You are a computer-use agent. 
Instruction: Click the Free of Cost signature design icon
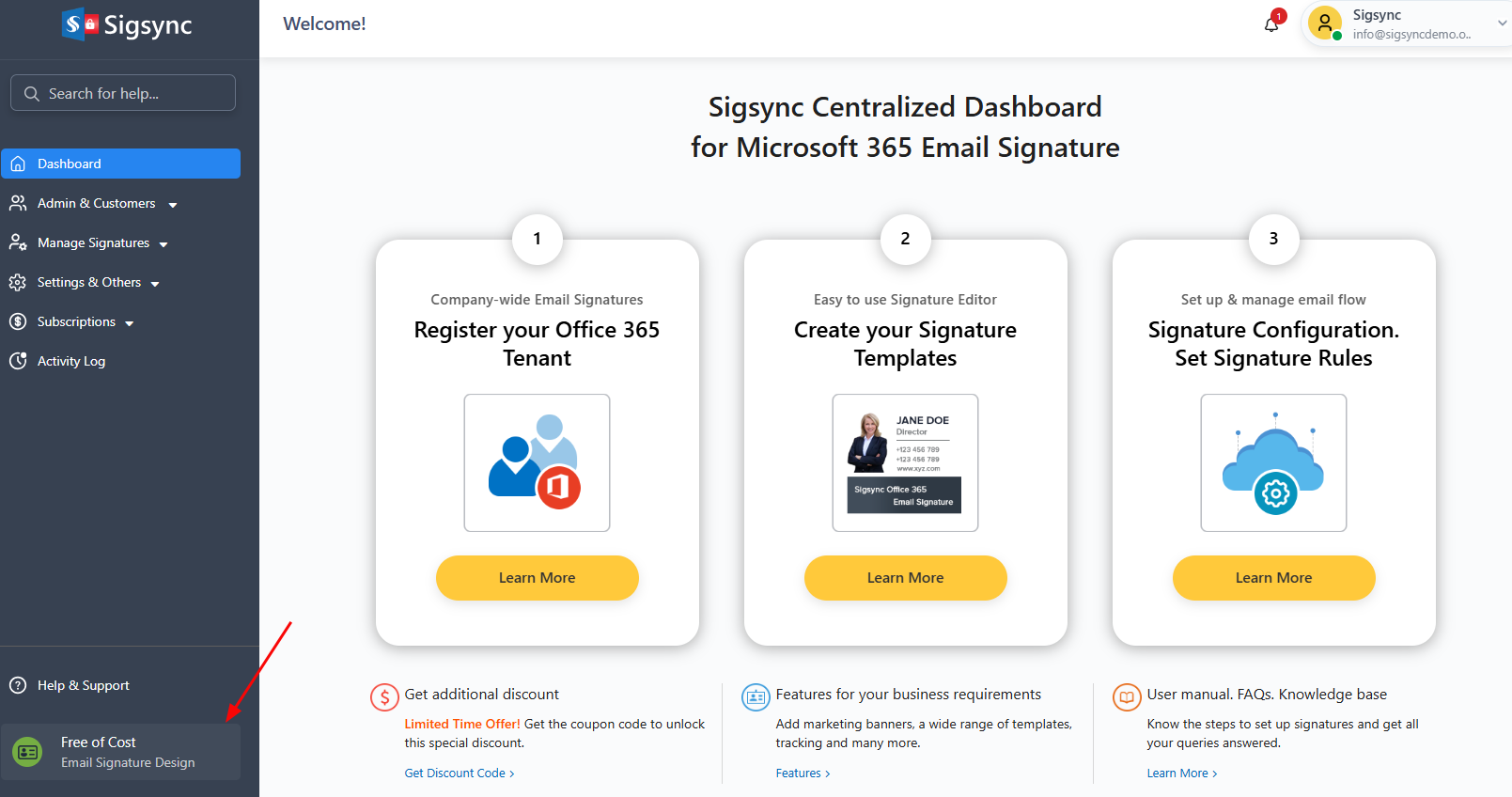[x=28, y=752]
